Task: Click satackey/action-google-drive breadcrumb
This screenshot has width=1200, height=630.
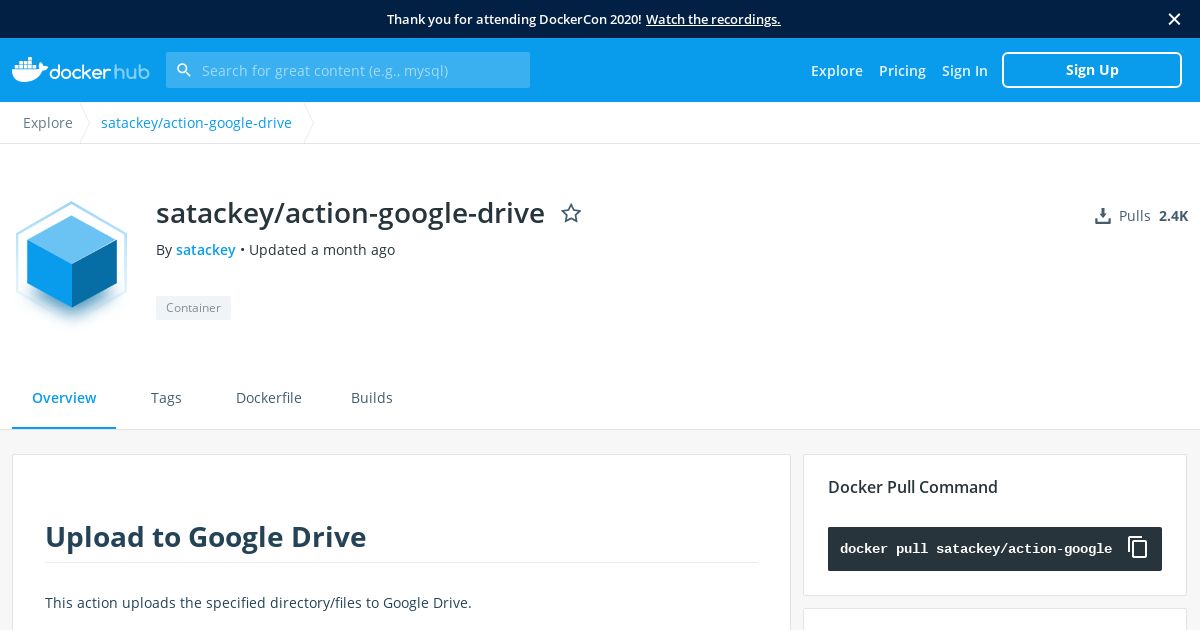Action: click(196, 123)
